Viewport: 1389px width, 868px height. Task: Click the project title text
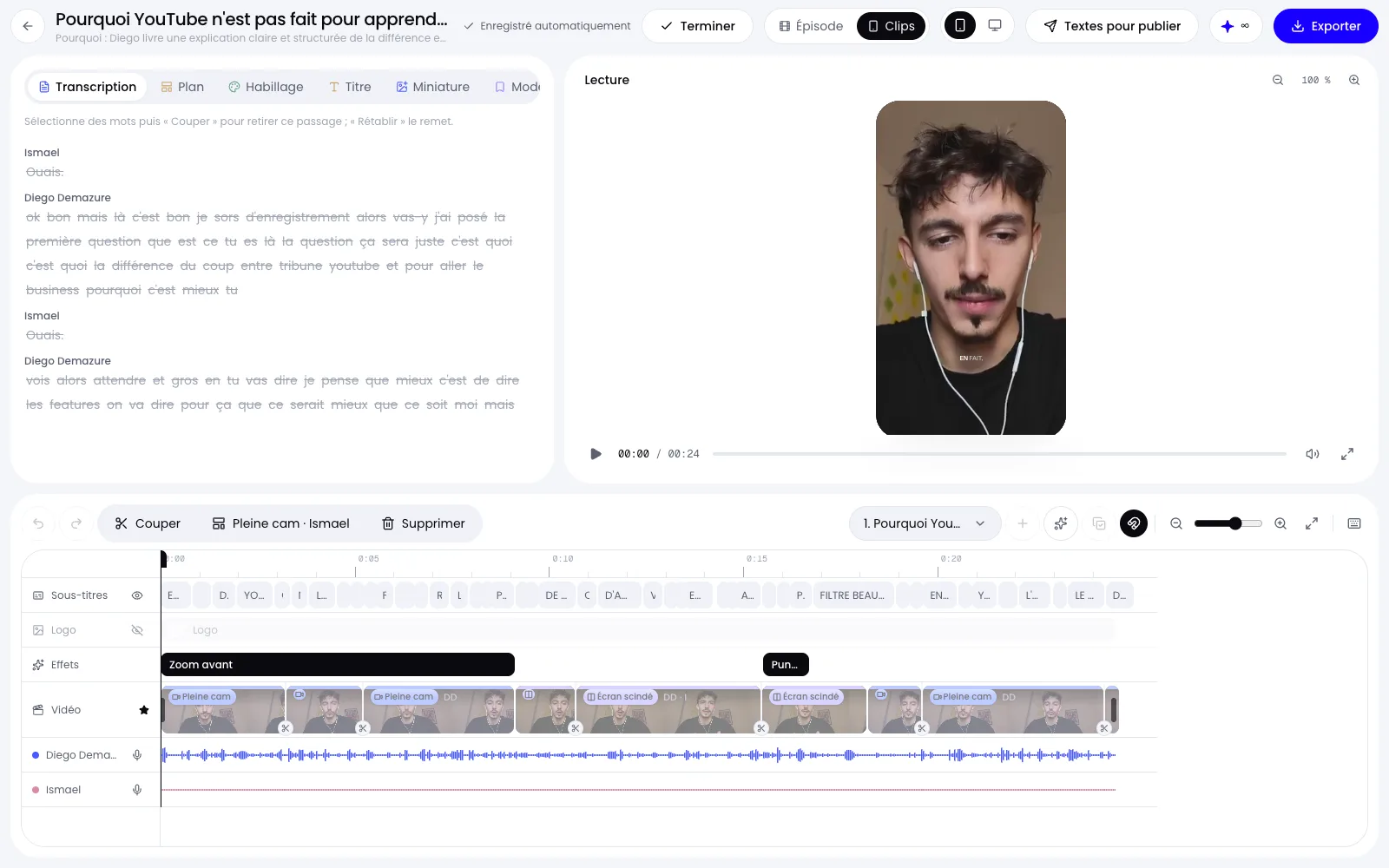[x=252, y=19]
